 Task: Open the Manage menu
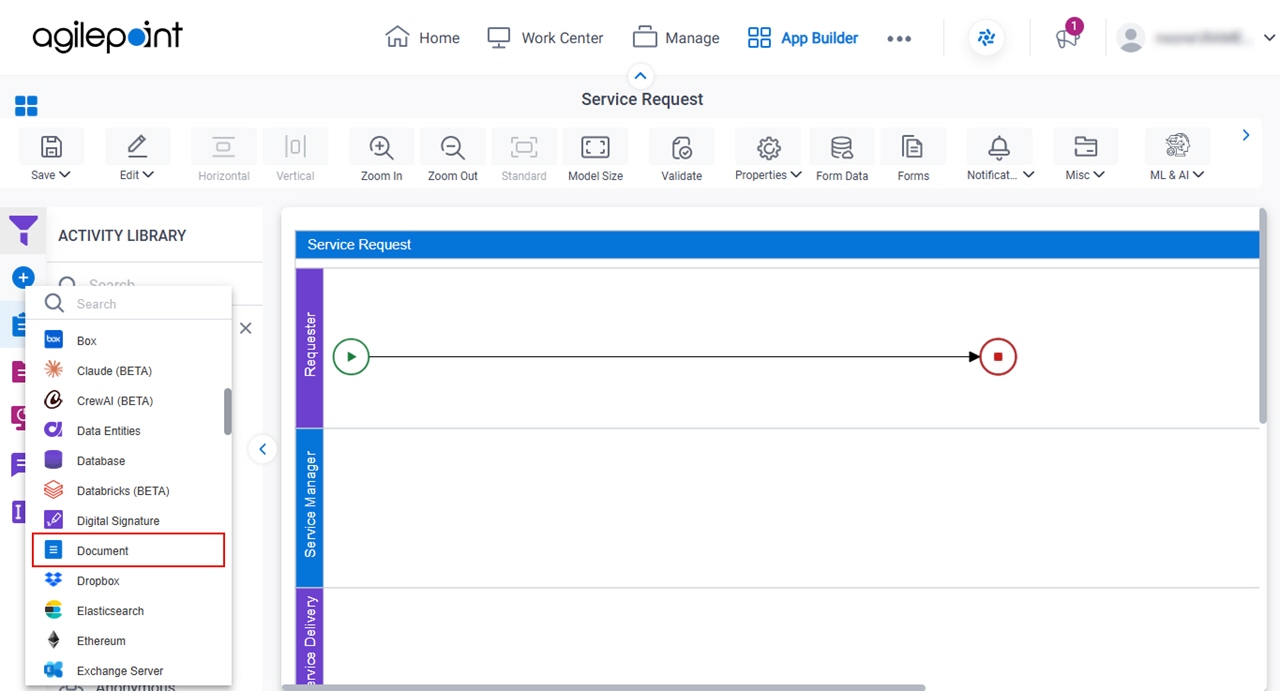click(676, 38)
